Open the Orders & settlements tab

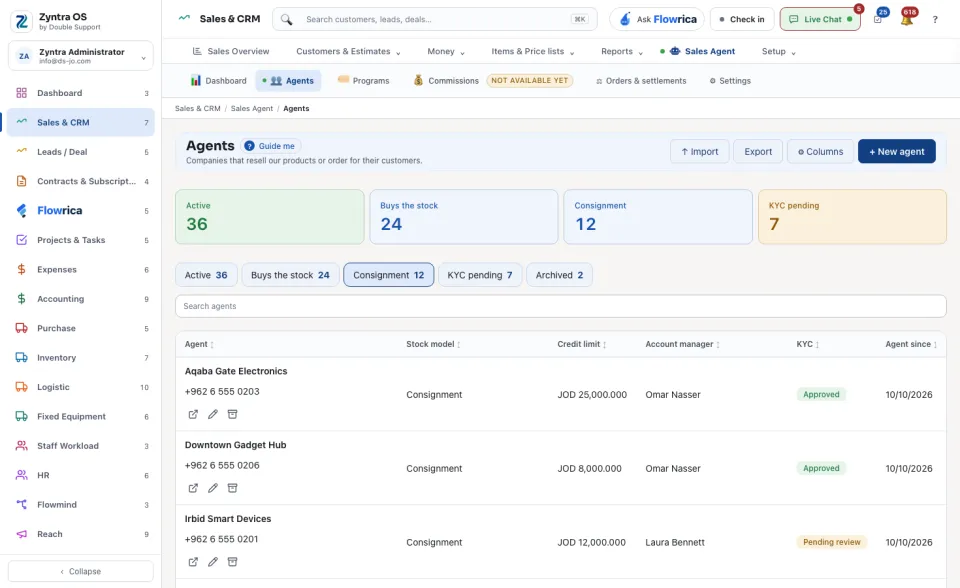coord(641,81)
